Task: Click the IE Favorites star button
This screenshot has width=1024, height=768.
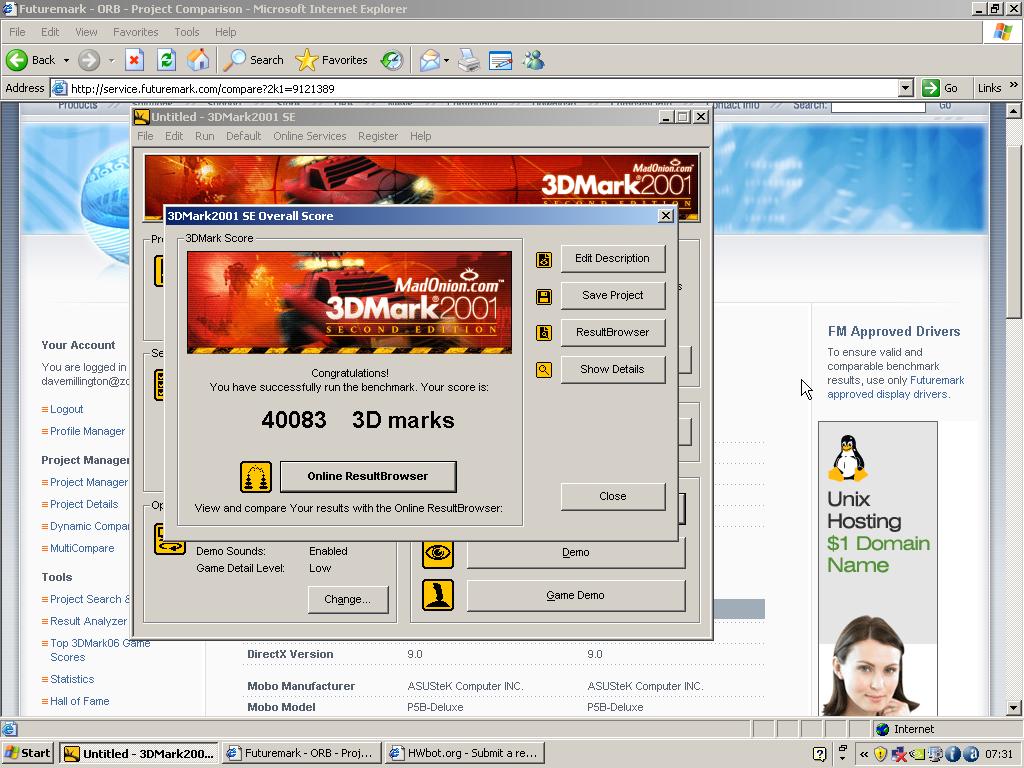Action: click(331, 60)
